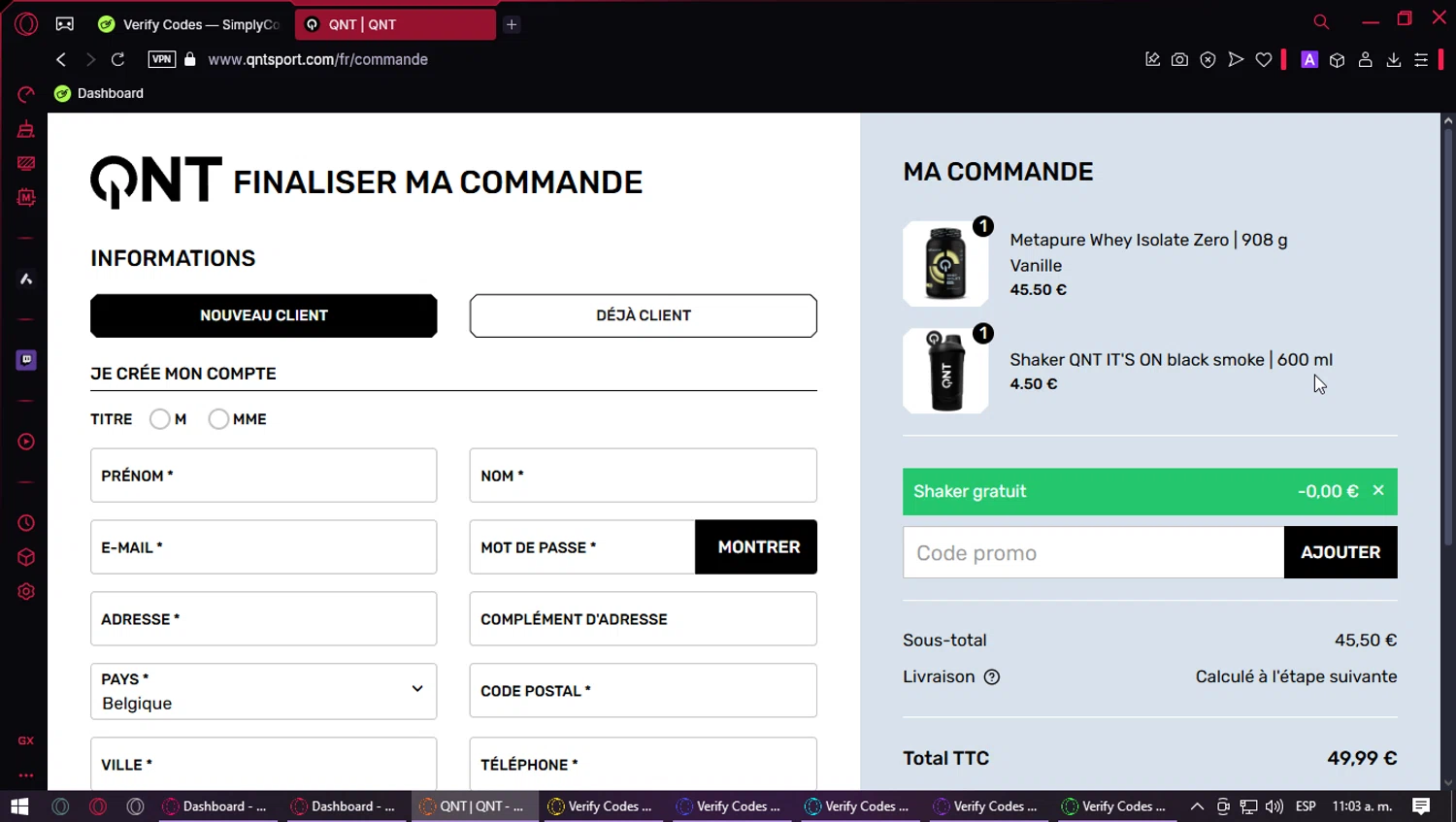Open Windows Start menu
The image size is (1456, 822).
pos(19,806)
